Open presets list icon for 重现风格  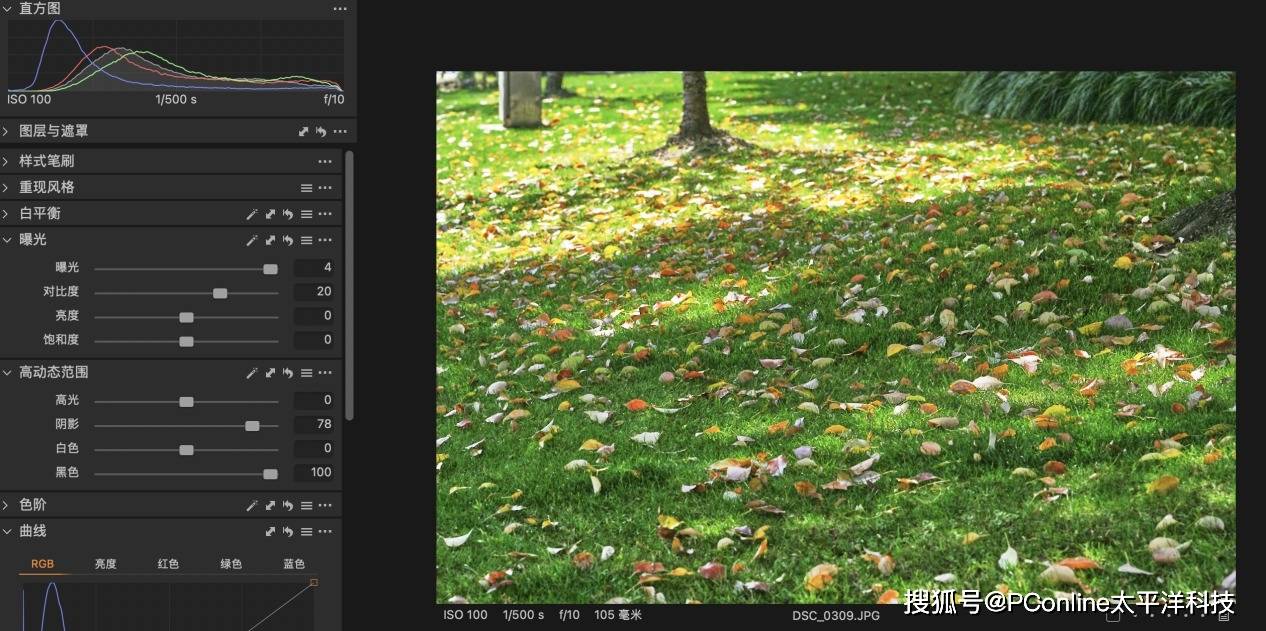[307, 188]
